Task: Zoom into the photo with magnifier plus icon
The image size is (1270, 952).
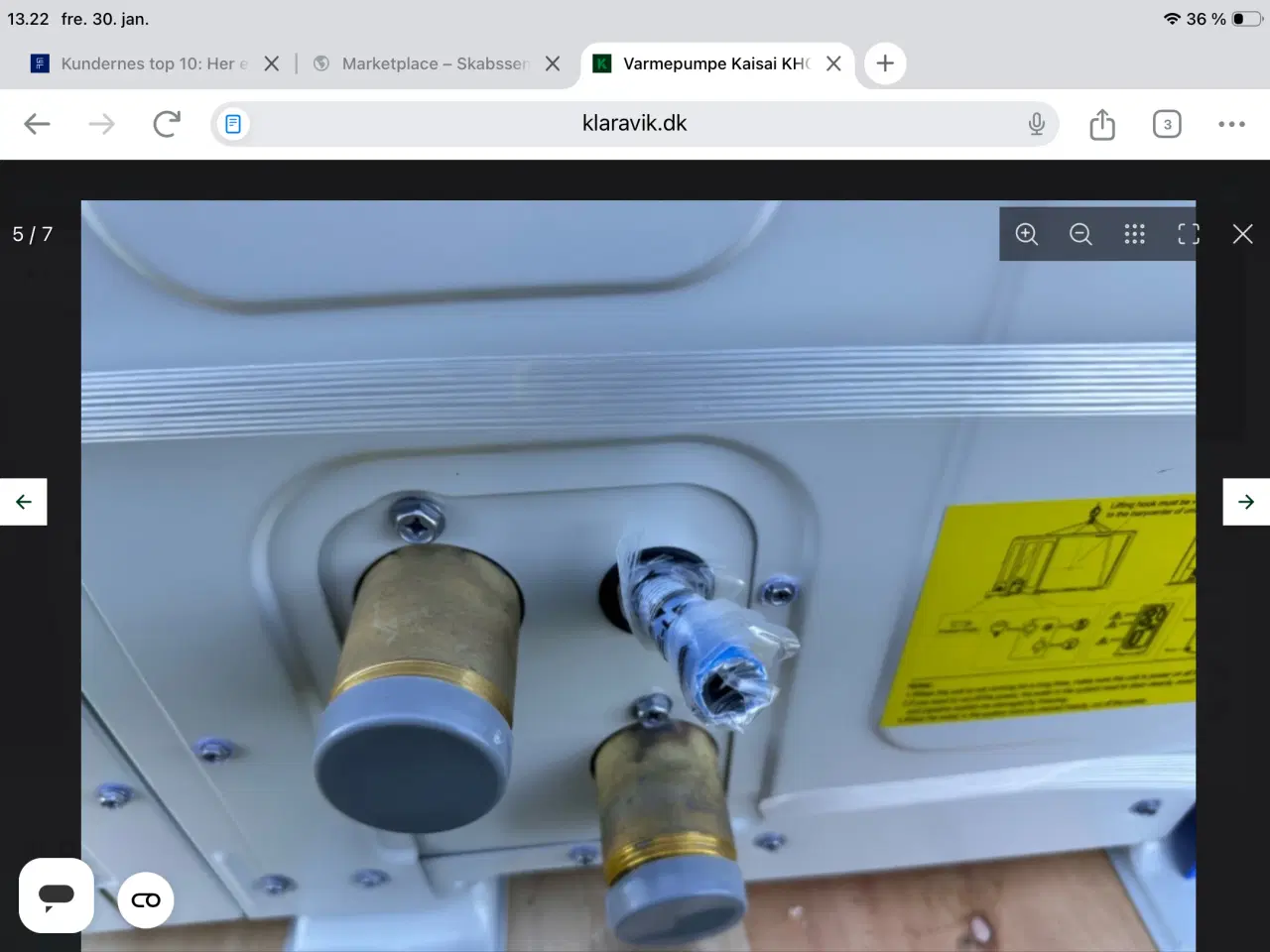Action: [x=1027, y=234]
